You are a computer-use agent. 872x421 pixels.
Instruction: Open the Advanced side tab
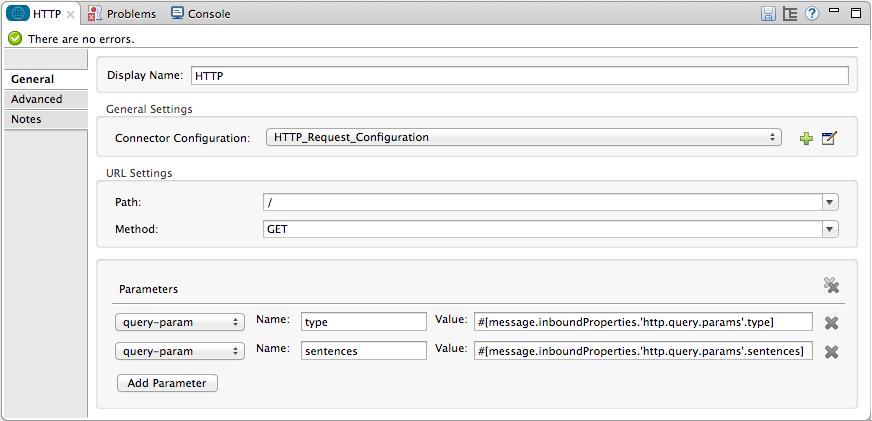(46, 100)
